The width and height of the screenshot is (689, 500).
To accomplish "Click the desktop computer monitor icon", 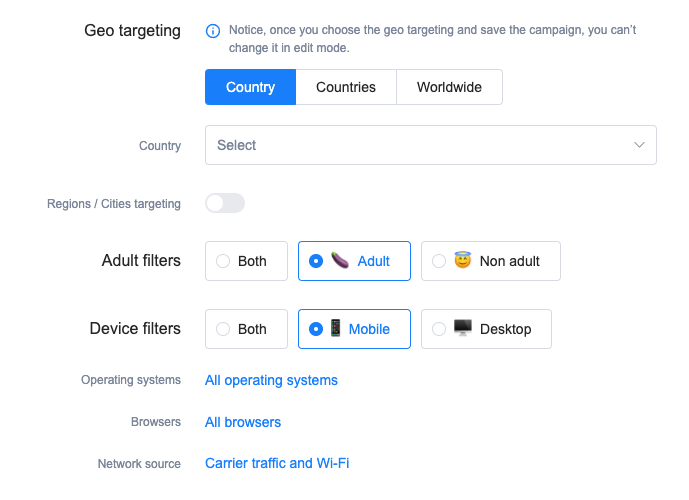I will (x=463, y=329).
